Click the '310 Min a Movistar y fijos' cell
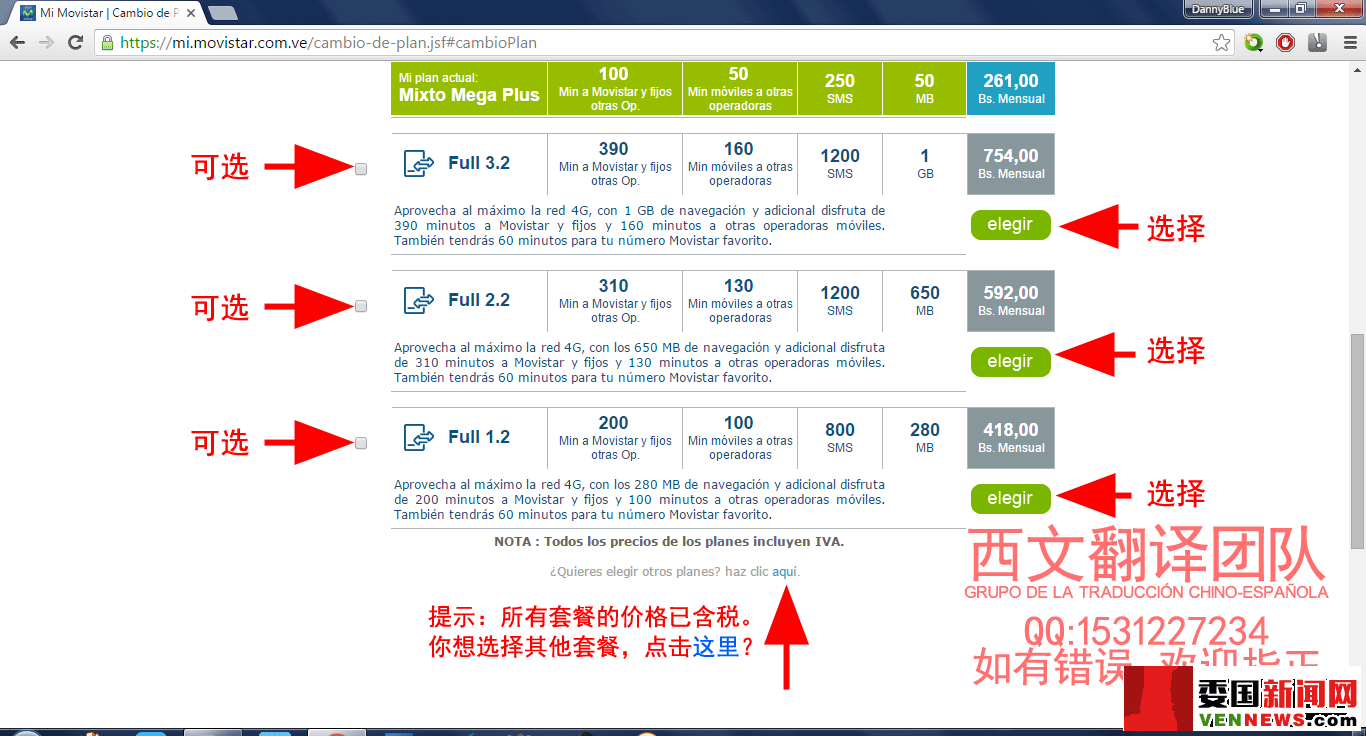The height and width of the screenshot is (736, 1366). click(x=615, y=301)
